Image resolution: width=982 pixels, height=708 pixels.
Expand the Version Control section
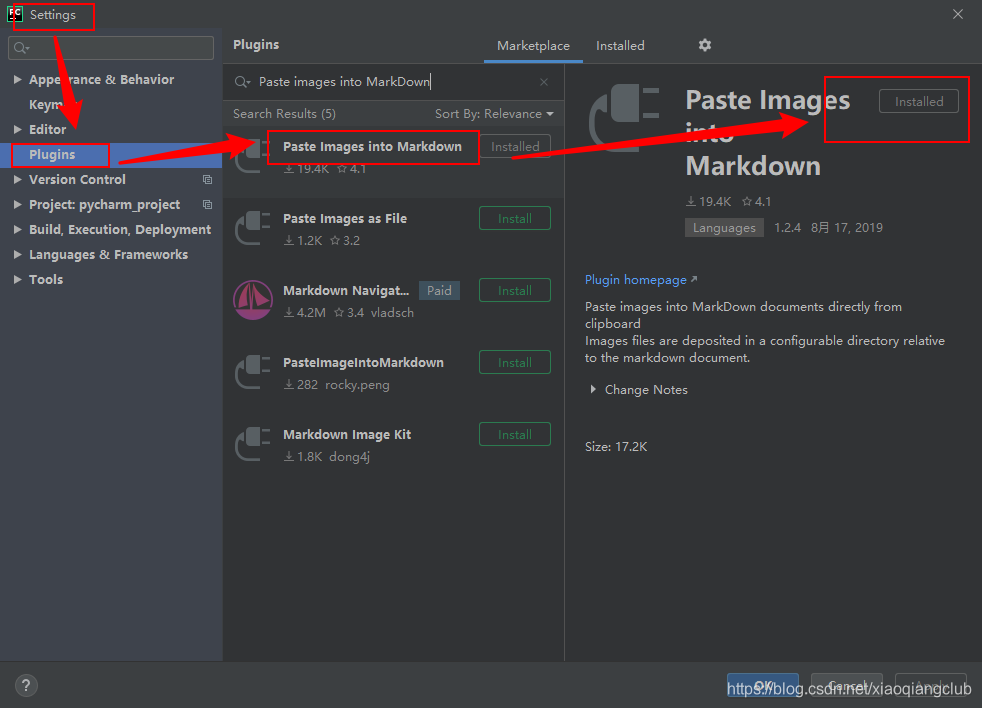pos(18,180)
